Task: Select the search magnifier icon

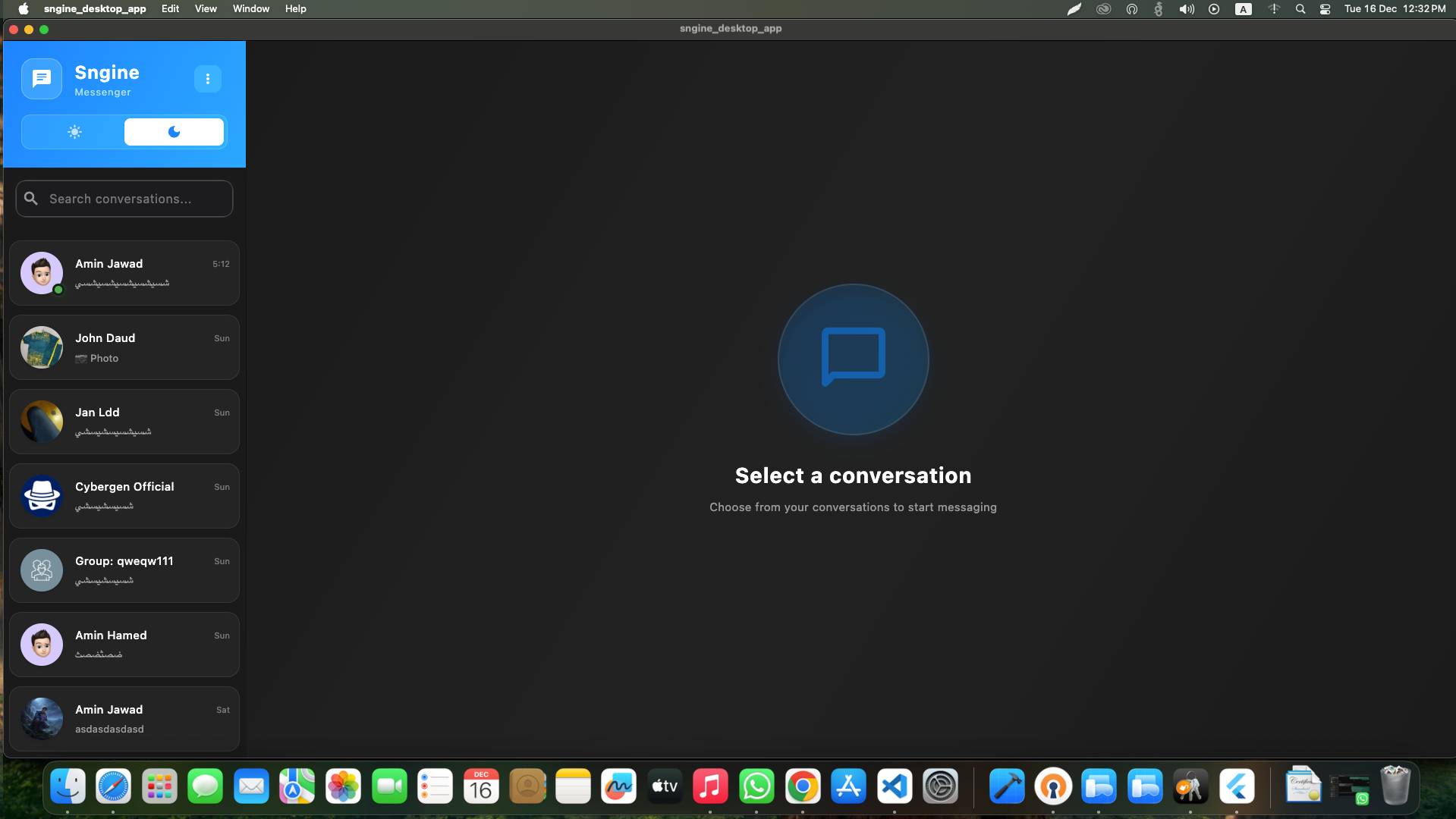Action: click(x=31, y=198)
